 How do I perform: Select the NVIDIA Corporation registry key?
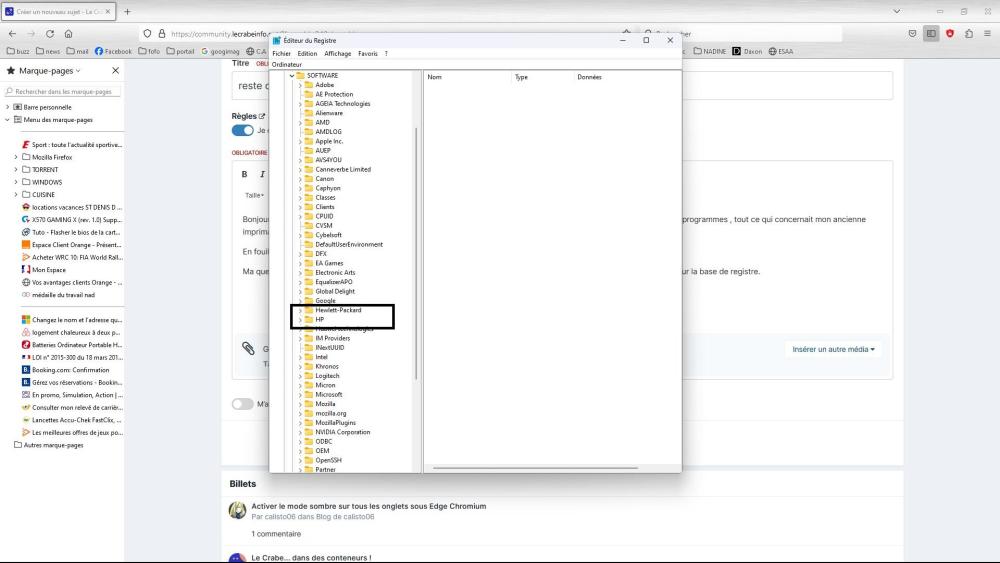pos(342,432)
